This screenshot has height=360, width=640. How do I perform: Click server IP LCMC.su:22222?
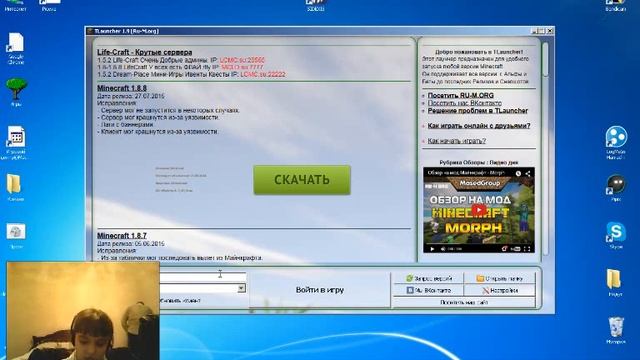(263, 74)
